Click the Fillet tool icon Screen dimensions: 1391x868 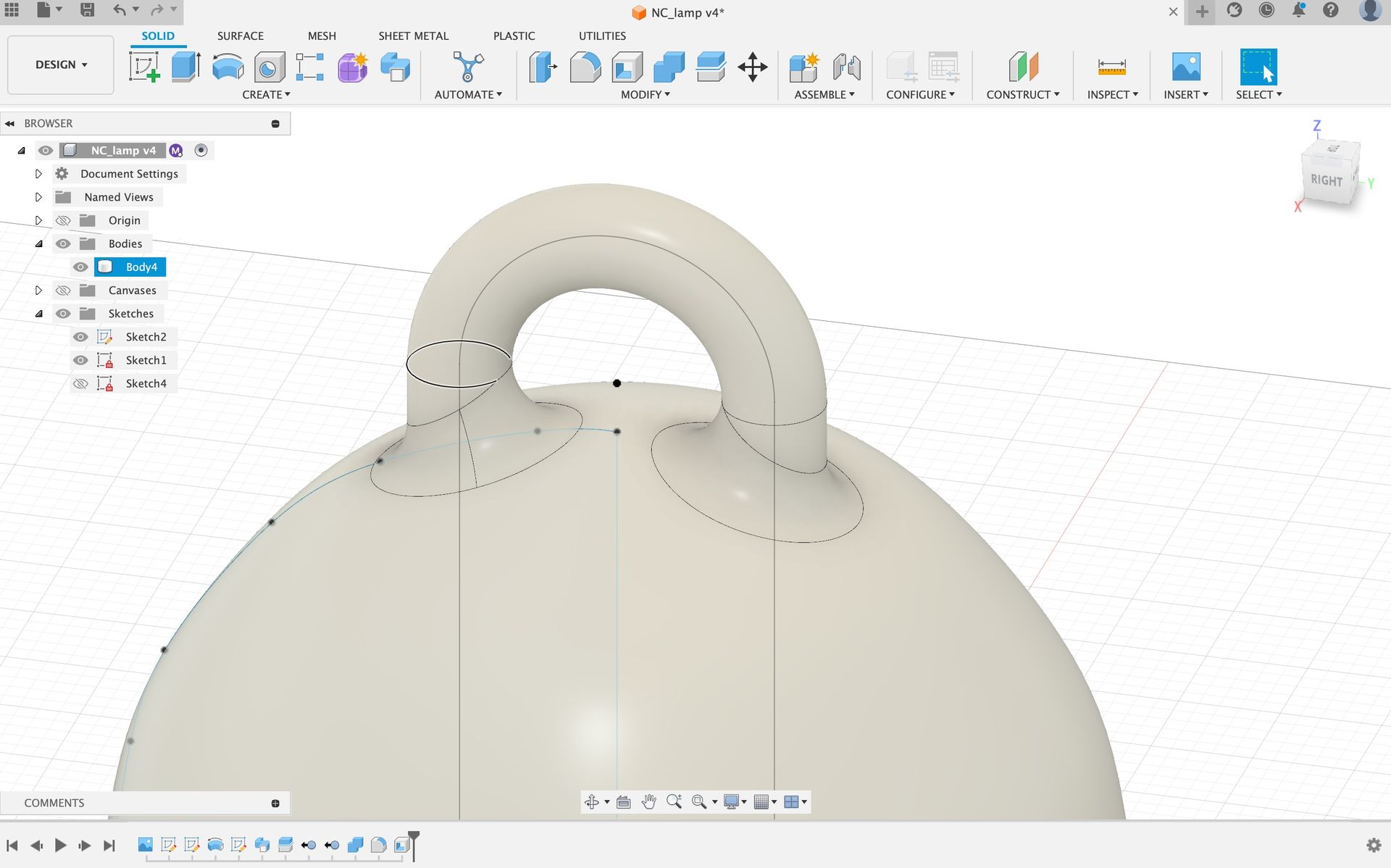click(x=585, y=67)
